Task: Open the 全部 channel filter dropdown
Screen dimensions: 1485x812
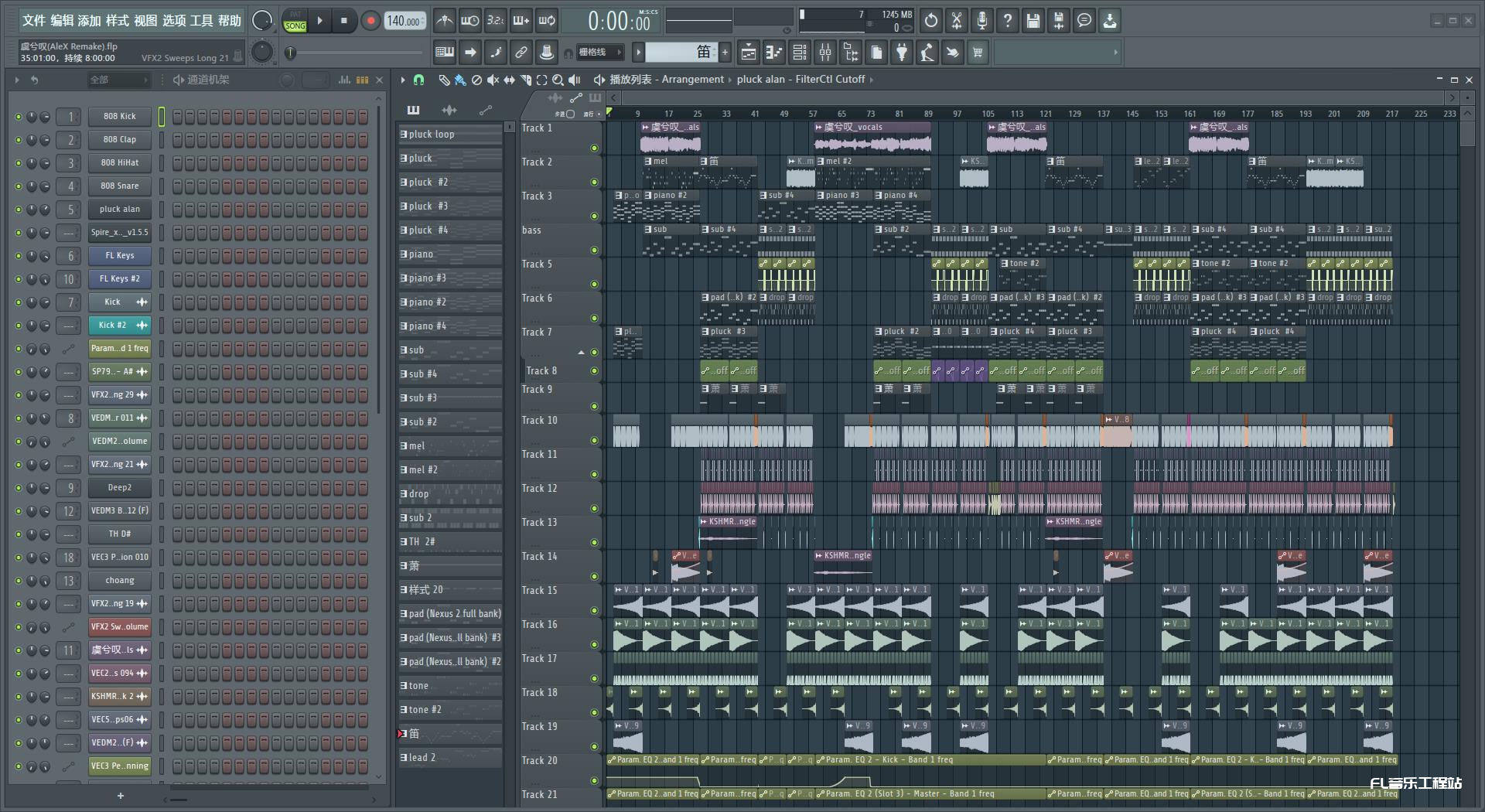Action: [118, 80]
